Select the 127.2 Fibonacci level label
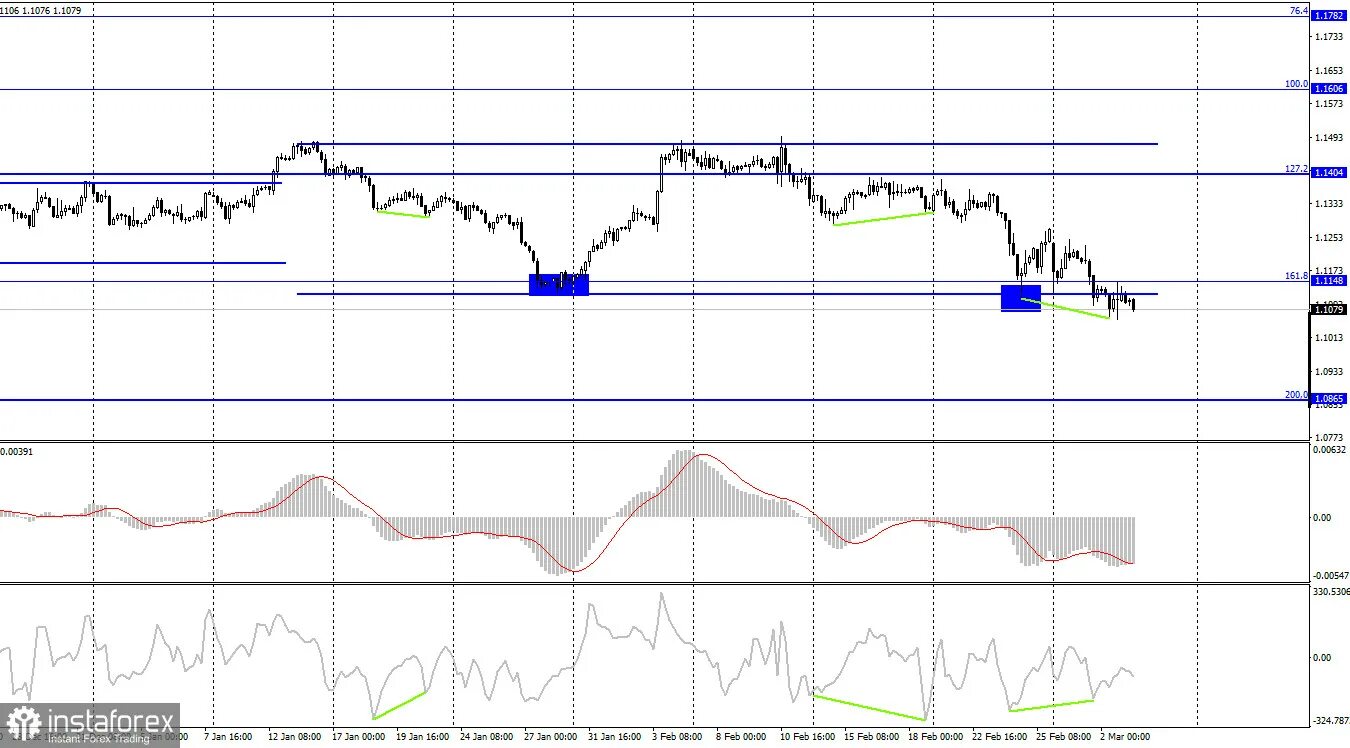This screenshot has height=748, width=1350. 1297,169
